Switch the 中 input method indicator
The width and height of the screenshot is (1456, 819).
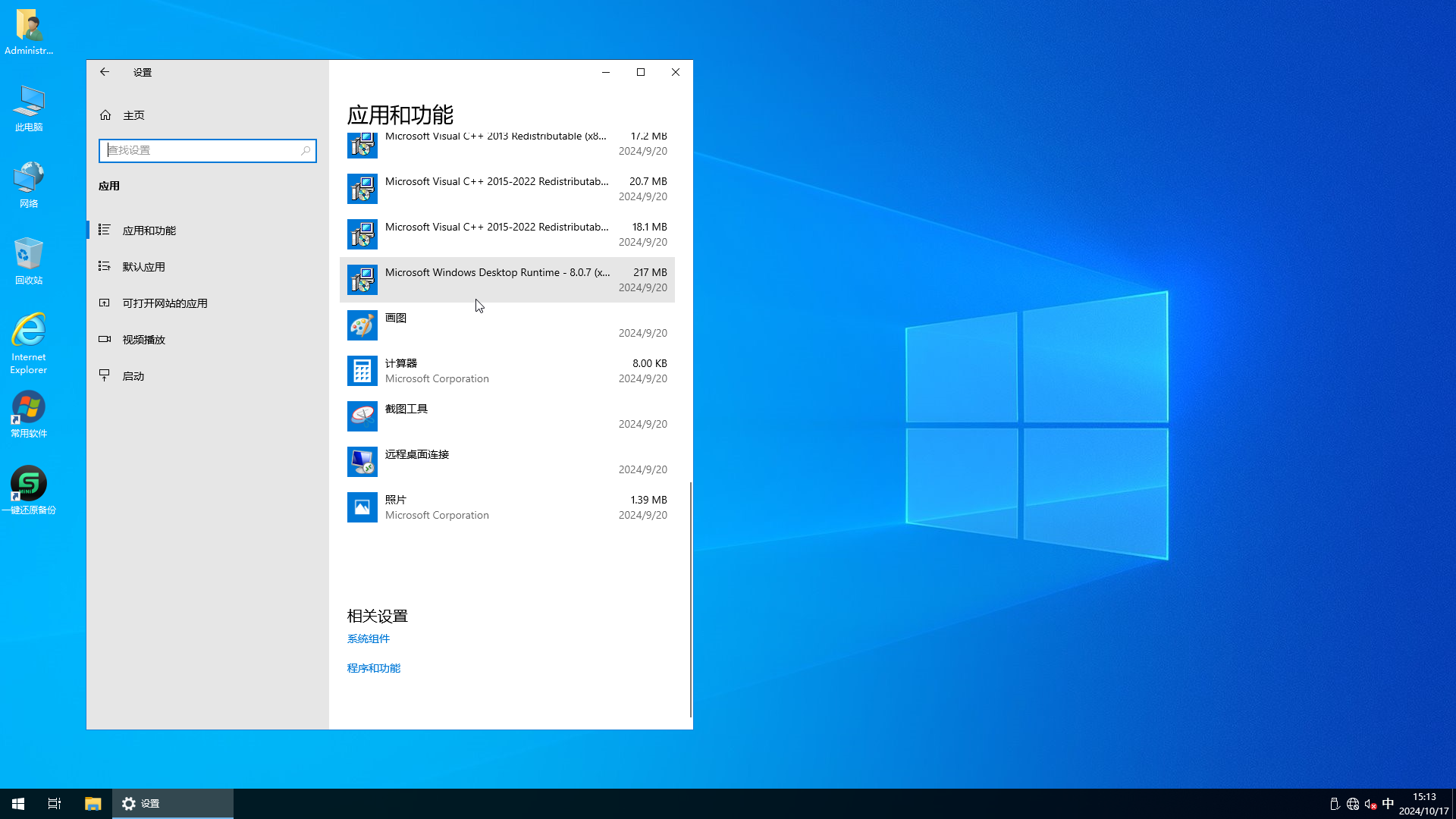[x=1388, y=804]
